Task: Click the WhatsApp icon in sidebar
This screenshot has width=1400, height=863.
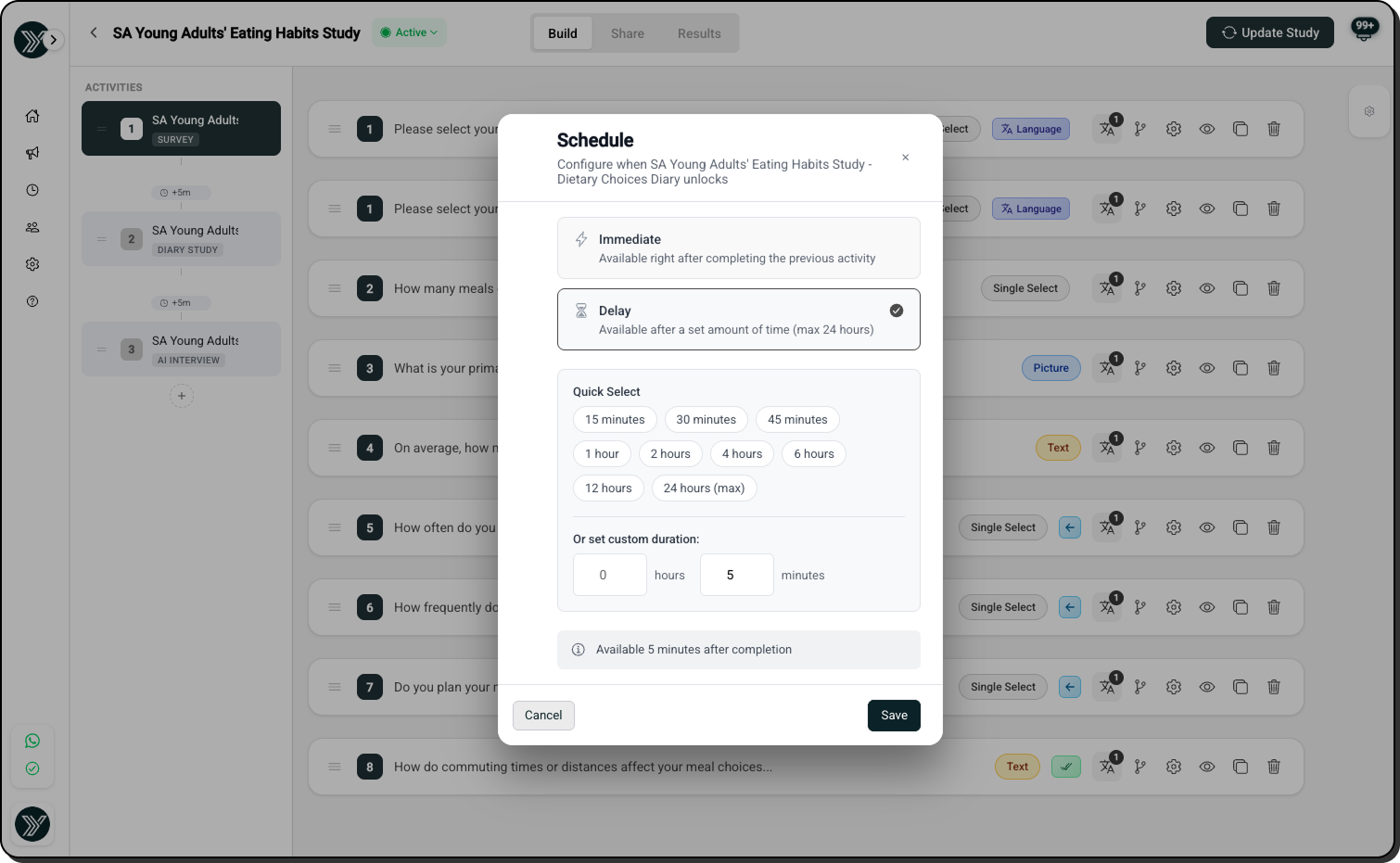Action: [32, 741]
